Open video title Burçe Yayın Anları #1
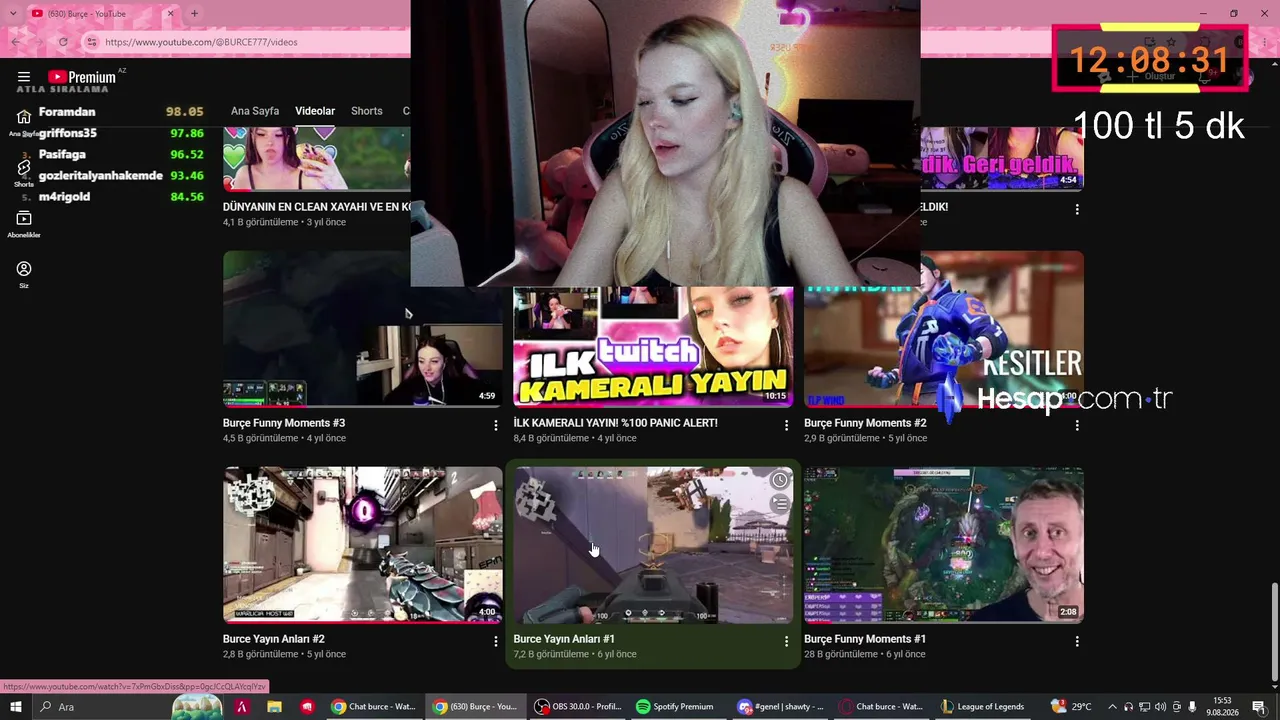This screenshot has width=1280, height=720. click(x=564, y=639)
